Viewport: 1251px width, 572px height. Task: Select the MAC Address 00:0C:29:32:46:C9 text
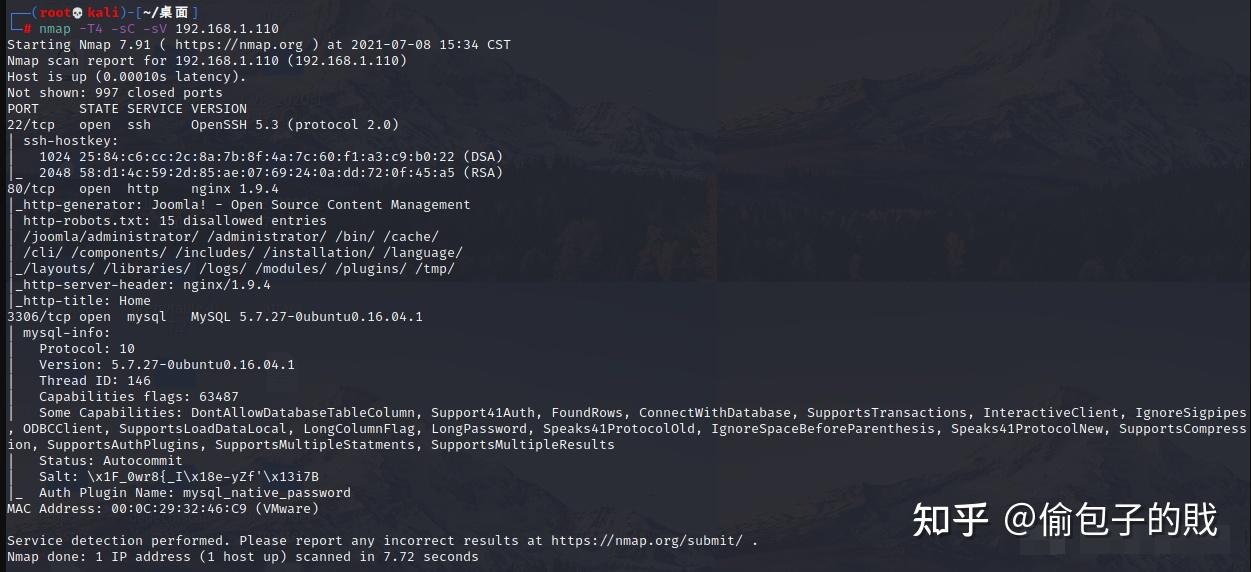pos(163,508)
